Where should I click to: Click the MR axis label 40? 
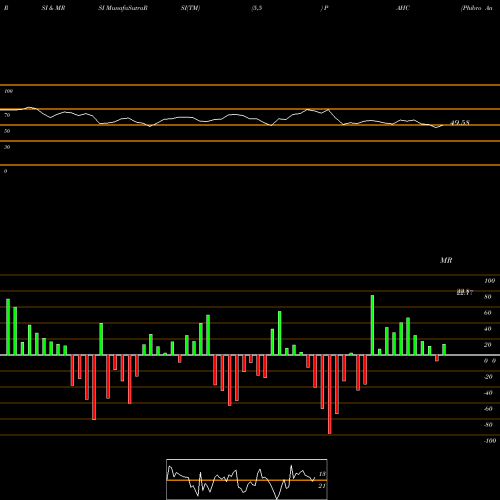coord(488,329)
